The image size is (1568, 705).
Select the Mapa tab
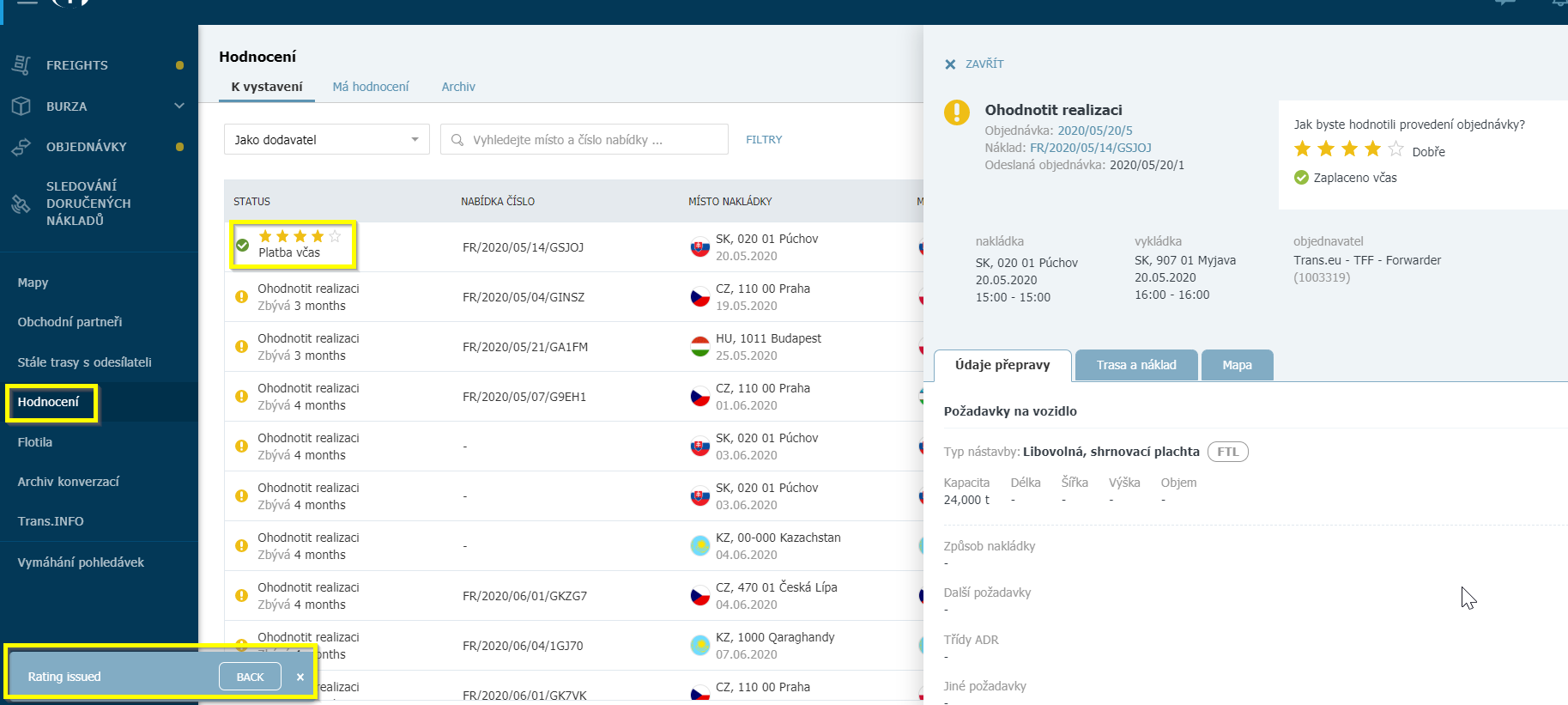point(1237,365)
